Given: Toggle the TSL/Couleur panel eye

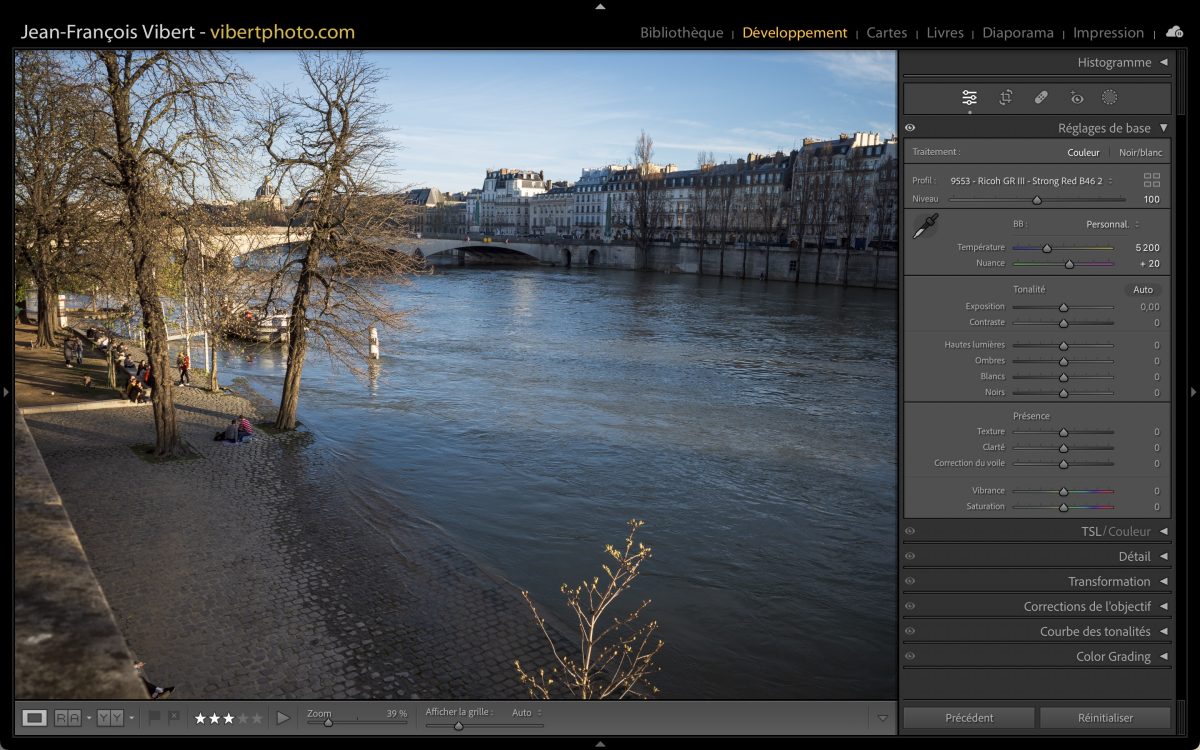Looking at the screenshot, I should [x=910, y=532].
